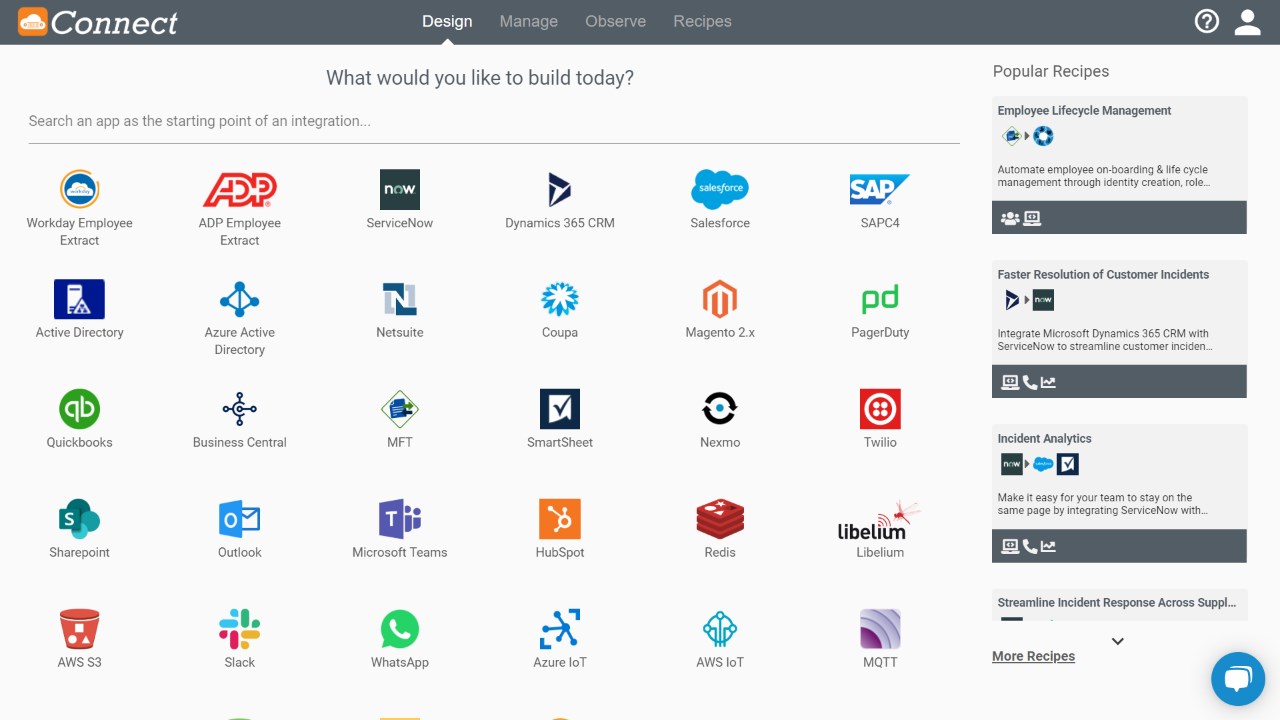
Task: Open the SmartSheet app tile
Action: pyautogui.click(x=559, y=409)
